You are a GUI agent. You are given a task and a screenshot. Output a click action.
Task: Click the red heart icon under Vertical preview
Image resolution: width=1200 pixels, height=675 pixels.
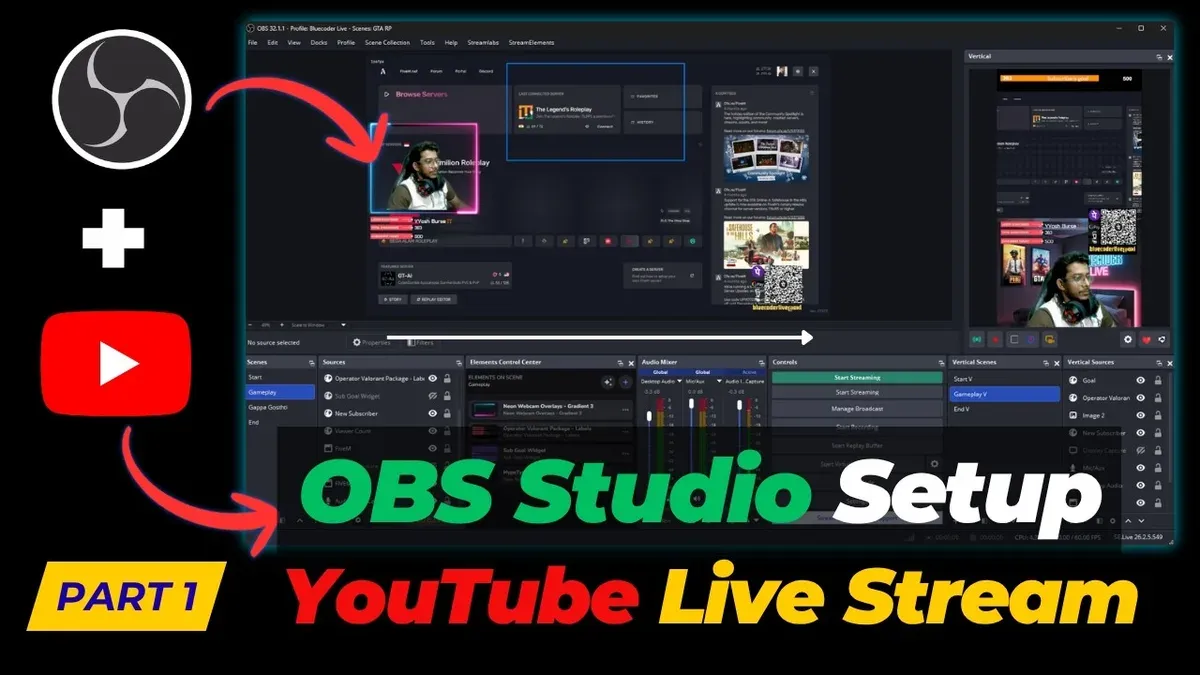click(x=1146, y=340)
